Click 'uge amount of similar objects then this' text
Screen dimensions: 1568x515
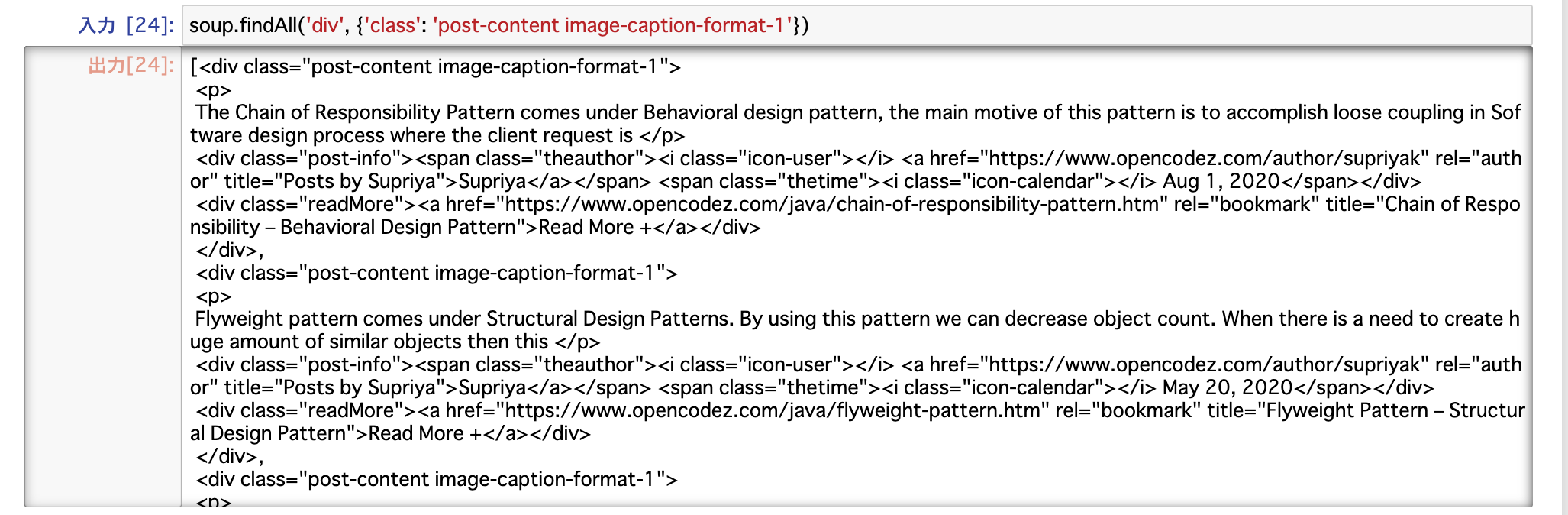point(369,342)
